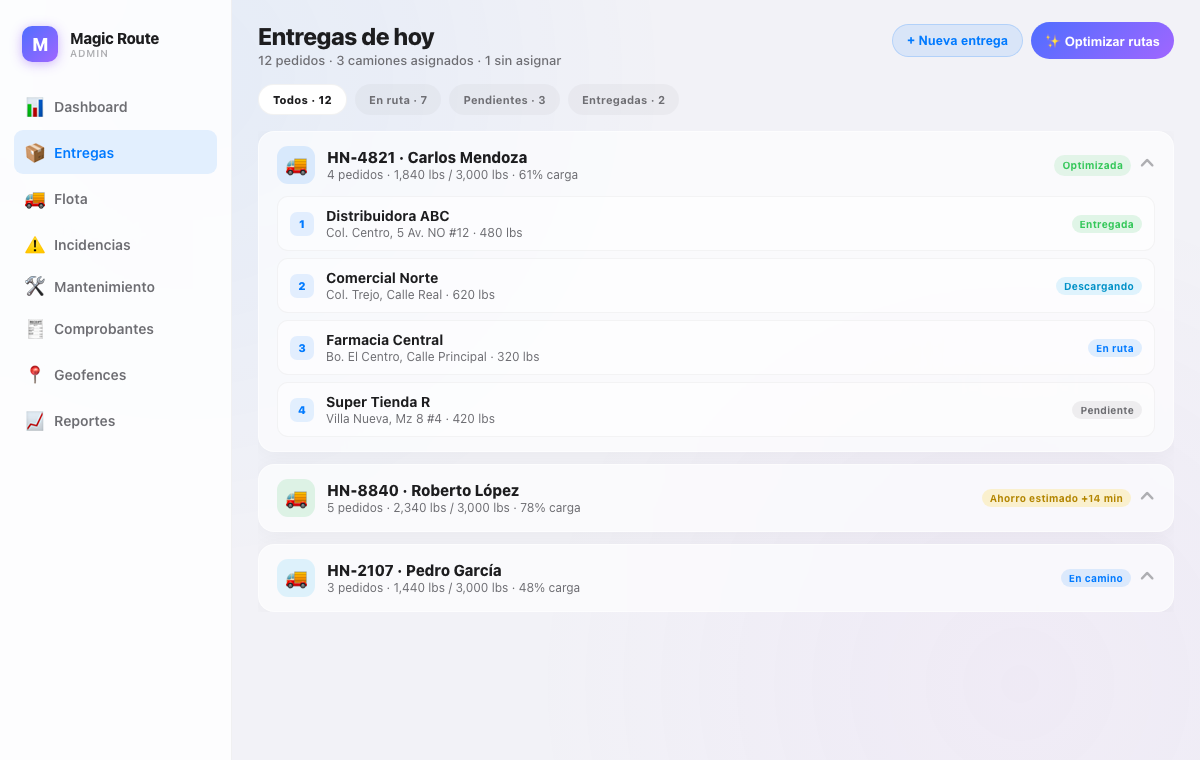Open the Distribuidora ABC delivery row
The height and width of the screenshot is (760, 1200).
(716, 224)
